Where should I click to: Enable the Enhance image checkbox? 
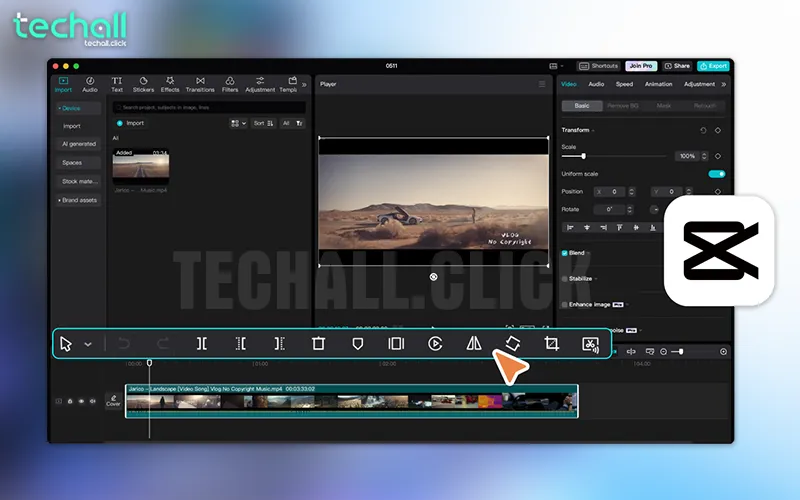(565, 305)
